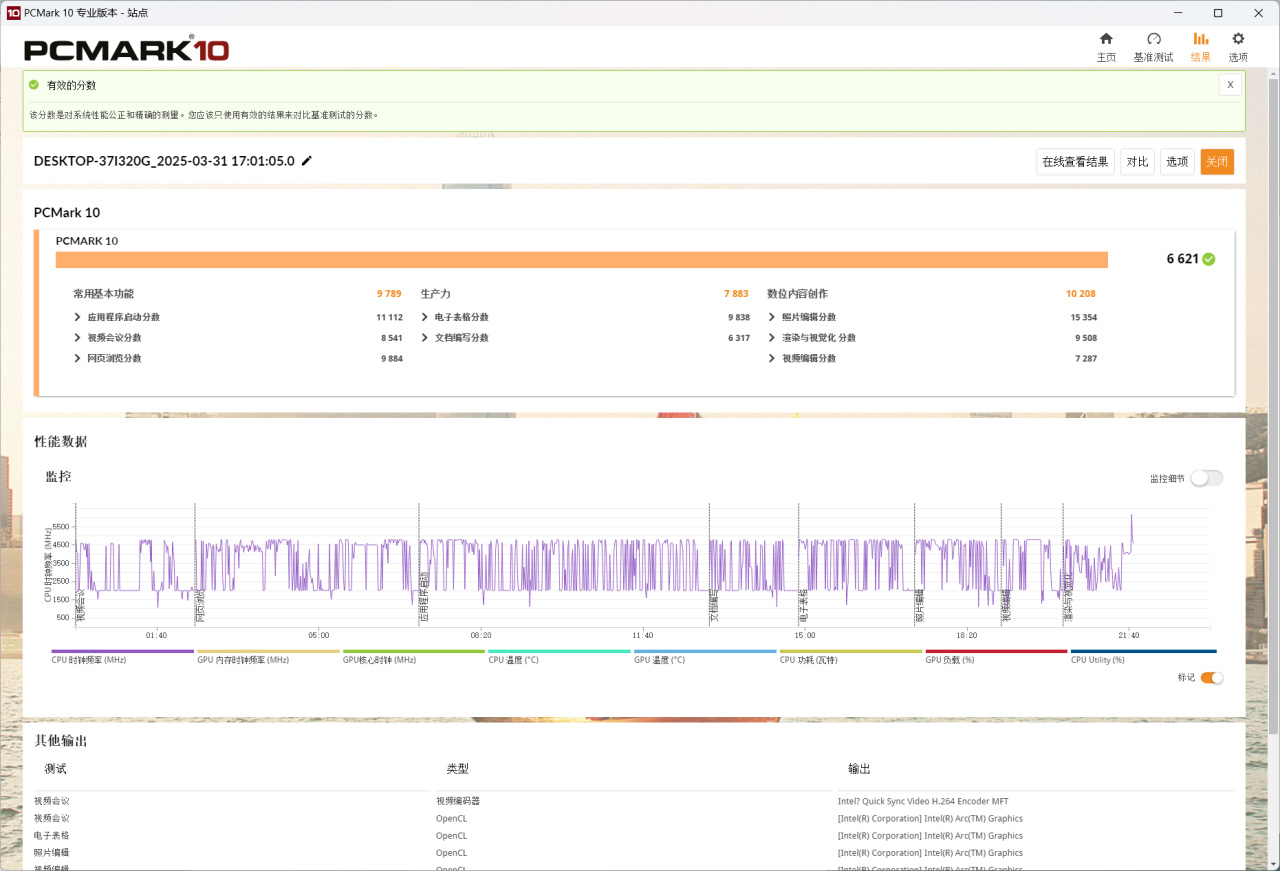Expand 照片编辑分数 chevron
The image size is (1280, 871).
coord(772,317)
